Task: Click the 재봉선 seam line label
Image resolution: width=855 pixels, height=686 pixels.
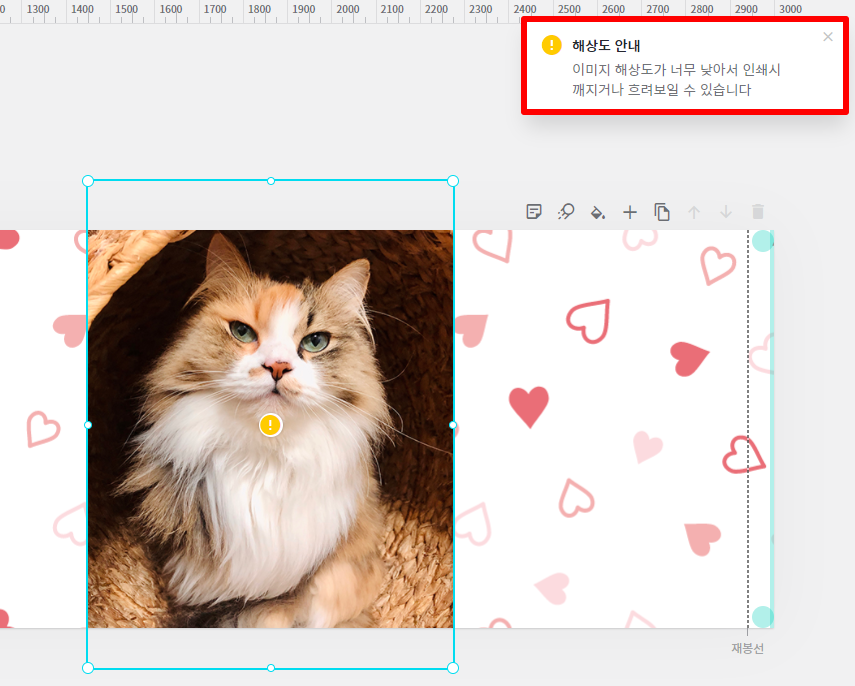Action: coord(747,648)
